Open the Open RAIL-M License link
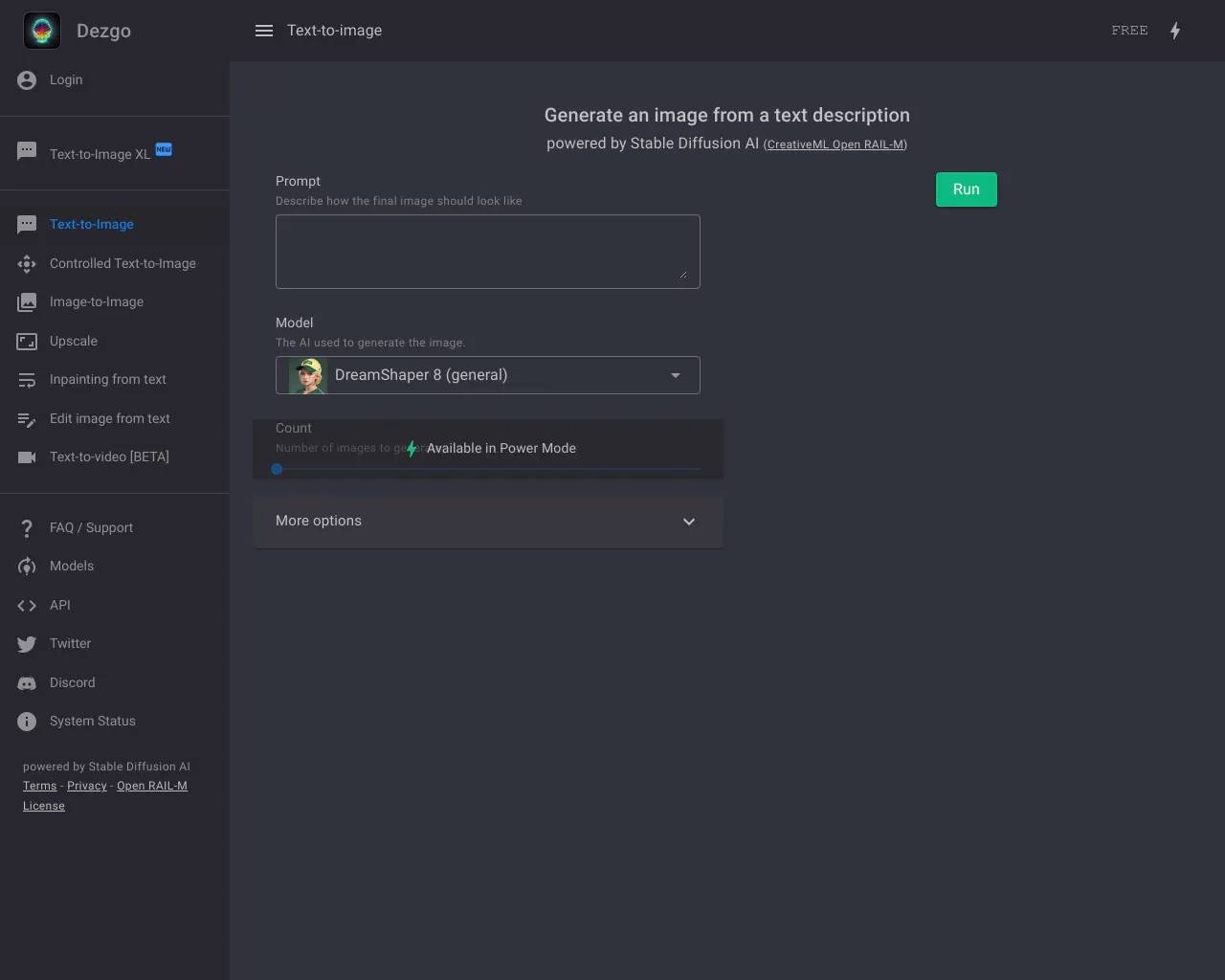This screenshot has width=1225, height=980. (105, 795)
